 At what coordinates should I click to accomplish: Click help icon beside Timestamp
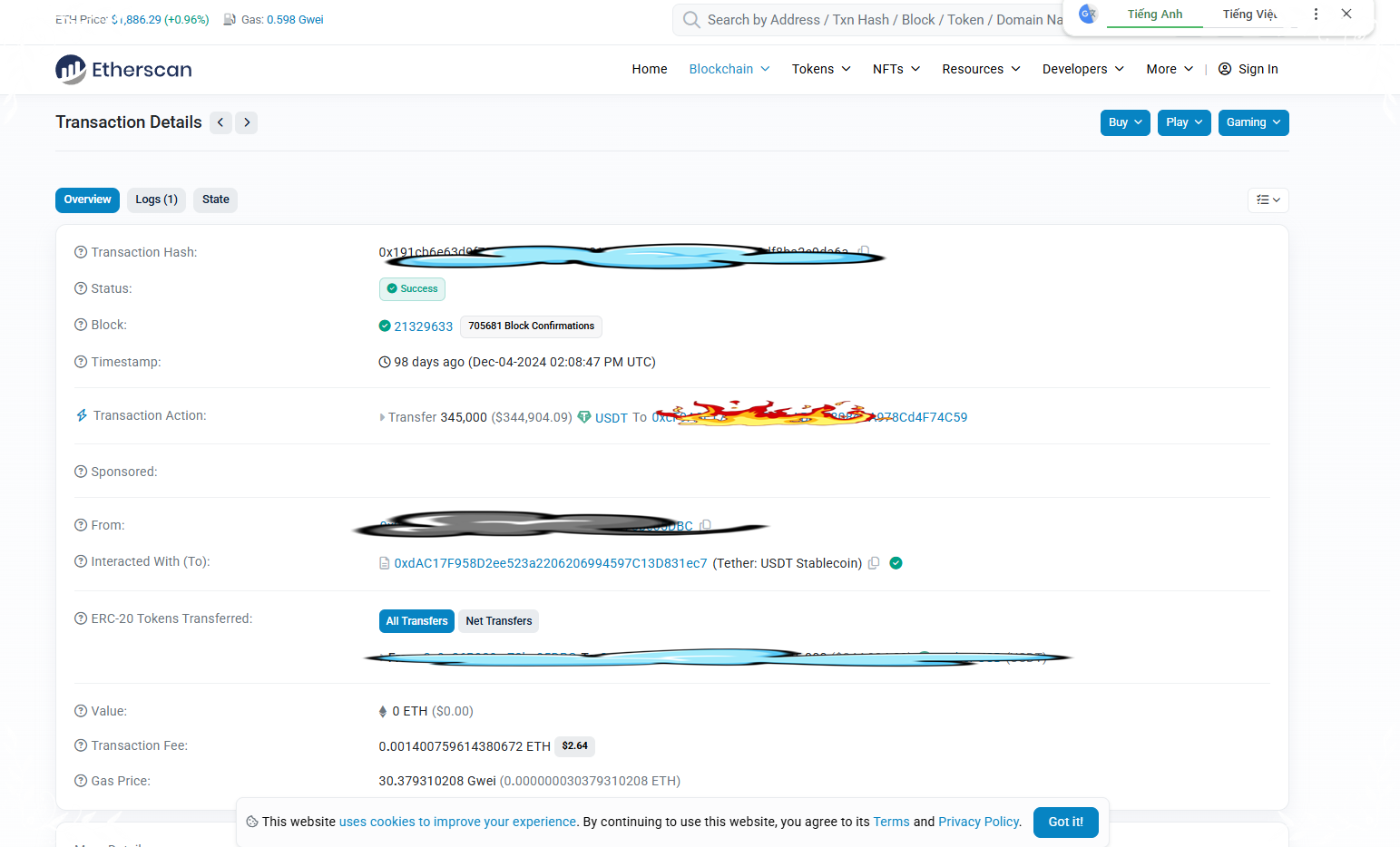(x=81, y=362)
